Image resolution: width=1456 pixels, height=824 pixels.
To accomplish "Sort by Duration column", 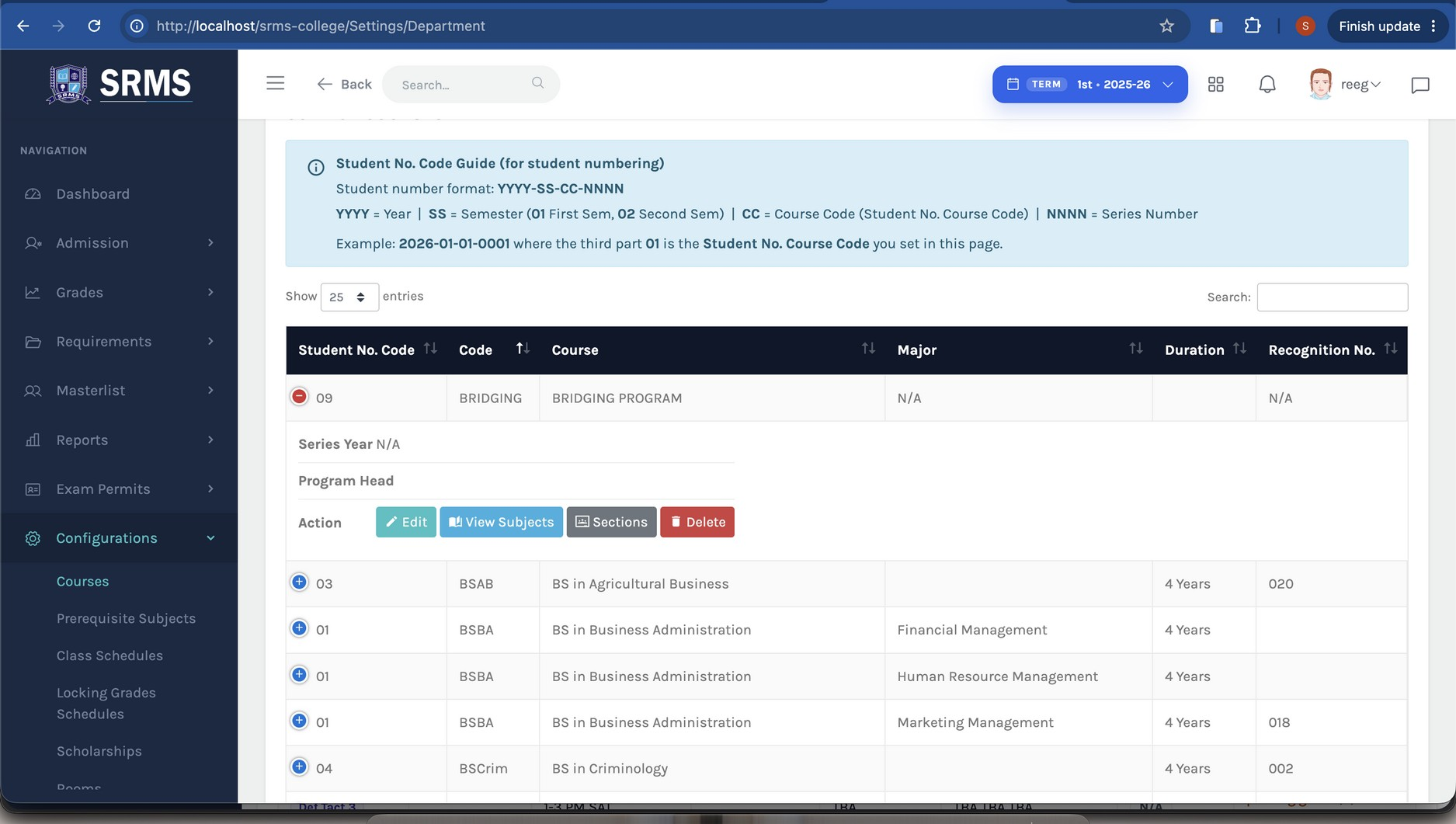I will 1204,350.
